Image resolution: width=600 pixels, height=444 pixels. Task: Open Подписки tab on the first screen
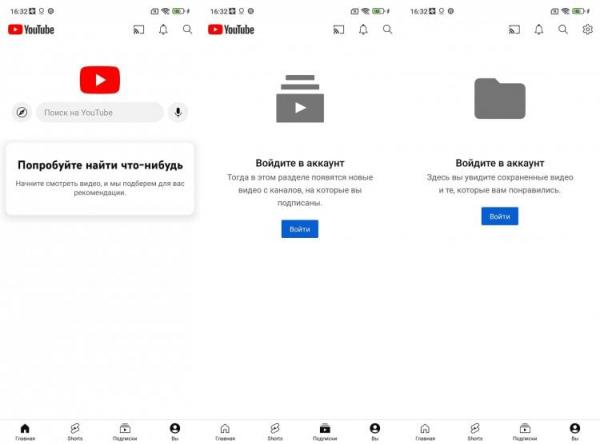tap(125, 432)
